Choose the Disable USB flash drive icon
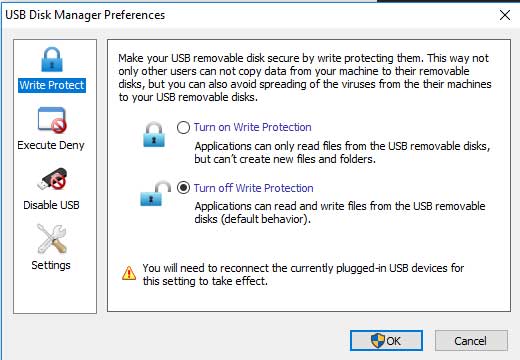Image resolution: width=520 pixels, height=360 pixels. [52, 179]
